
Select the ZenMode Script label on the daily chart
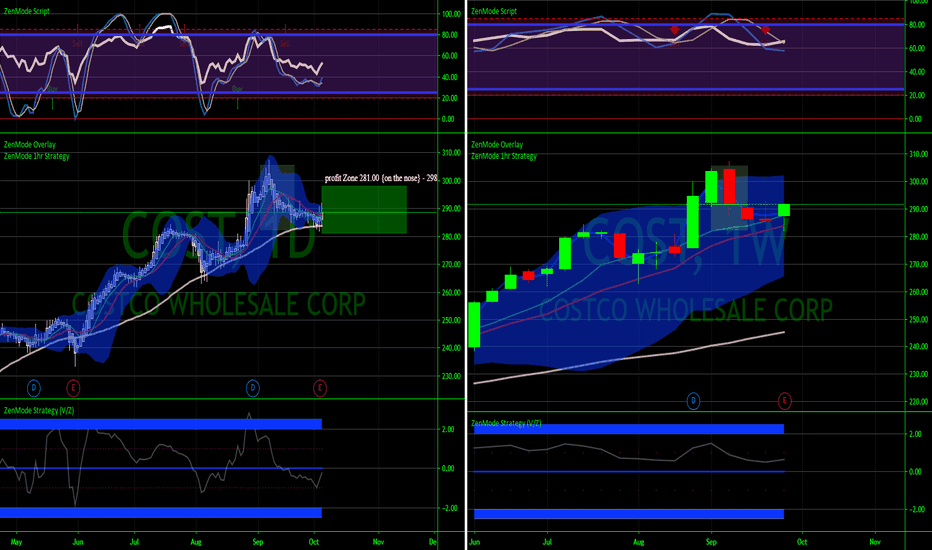click(x=27, y=11)
